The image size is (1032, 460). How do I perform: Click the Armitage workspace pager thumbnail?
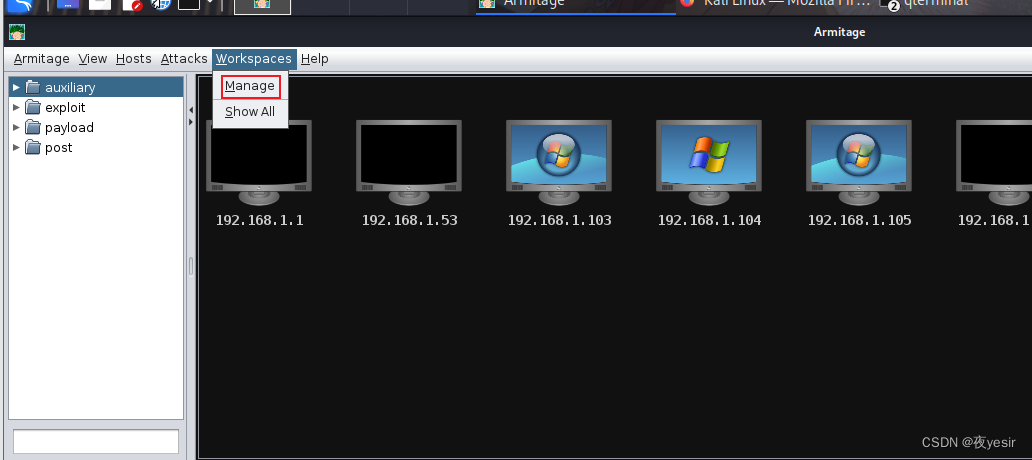click(x=263, y=7)
